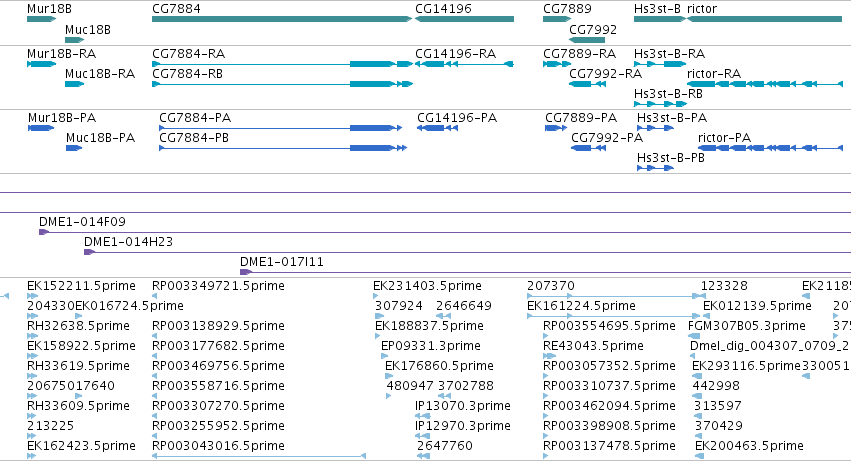Select EST RH32638.5prime
Viewport: 851px width, 461px height.
pyautogui.click(x=78, y=326)
